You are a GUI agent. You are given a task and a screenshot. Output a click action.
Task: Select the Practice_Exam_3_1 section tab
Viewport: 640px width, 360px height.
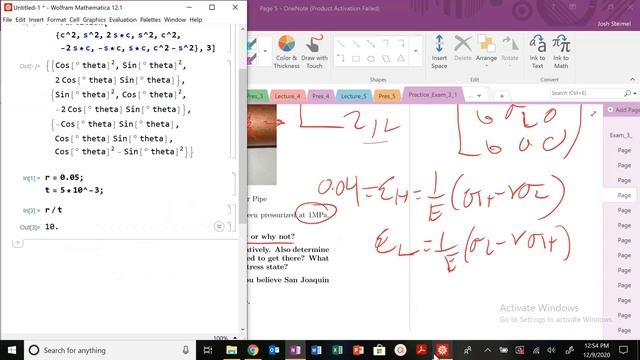pos(433,95)
